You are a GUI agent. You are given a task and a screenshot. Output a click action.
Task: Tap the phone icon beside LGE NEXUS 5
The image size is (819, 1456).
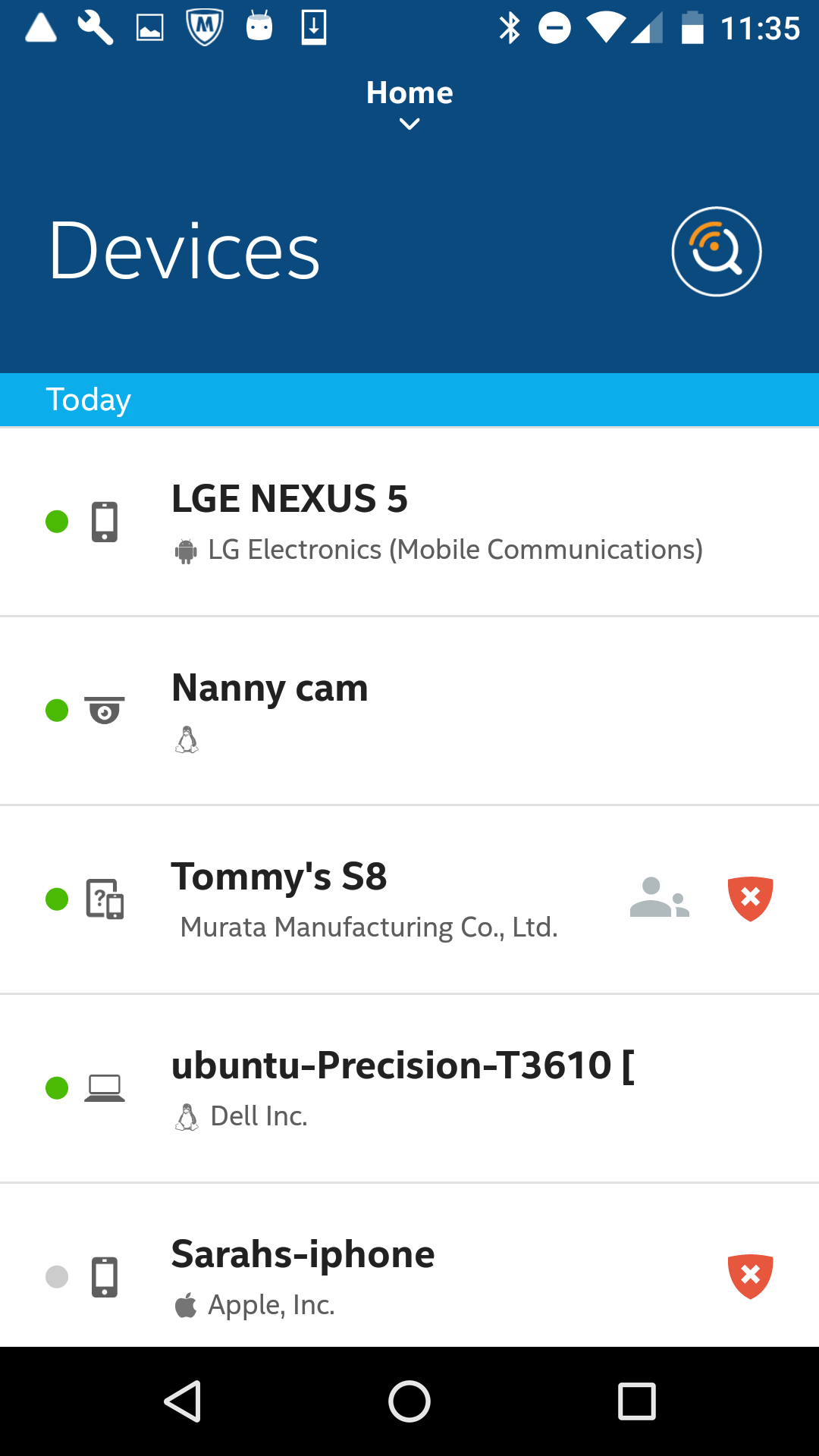click(105, 522)
